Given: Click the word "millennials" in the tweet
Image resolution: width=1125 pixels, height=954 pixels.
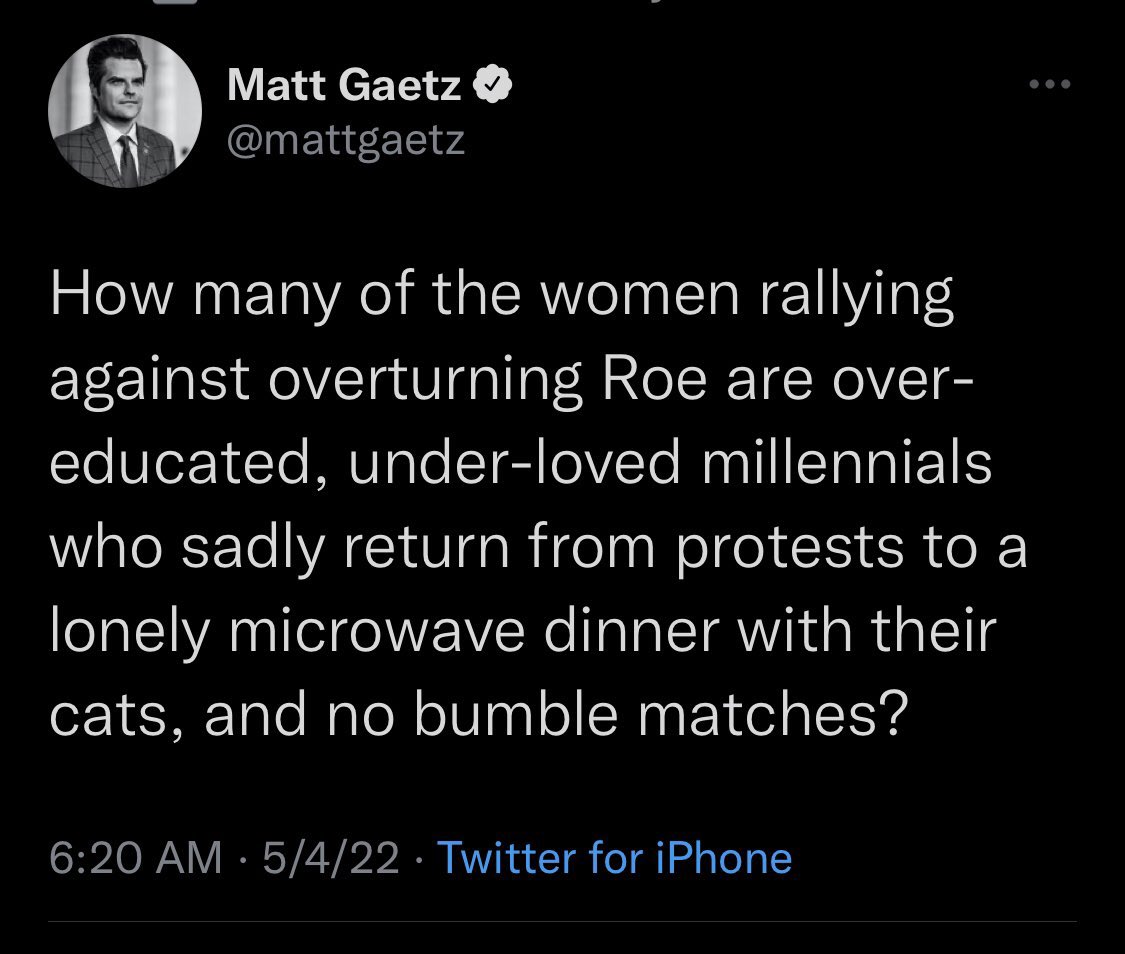Looking at the screenshot, I should (847, 462).
